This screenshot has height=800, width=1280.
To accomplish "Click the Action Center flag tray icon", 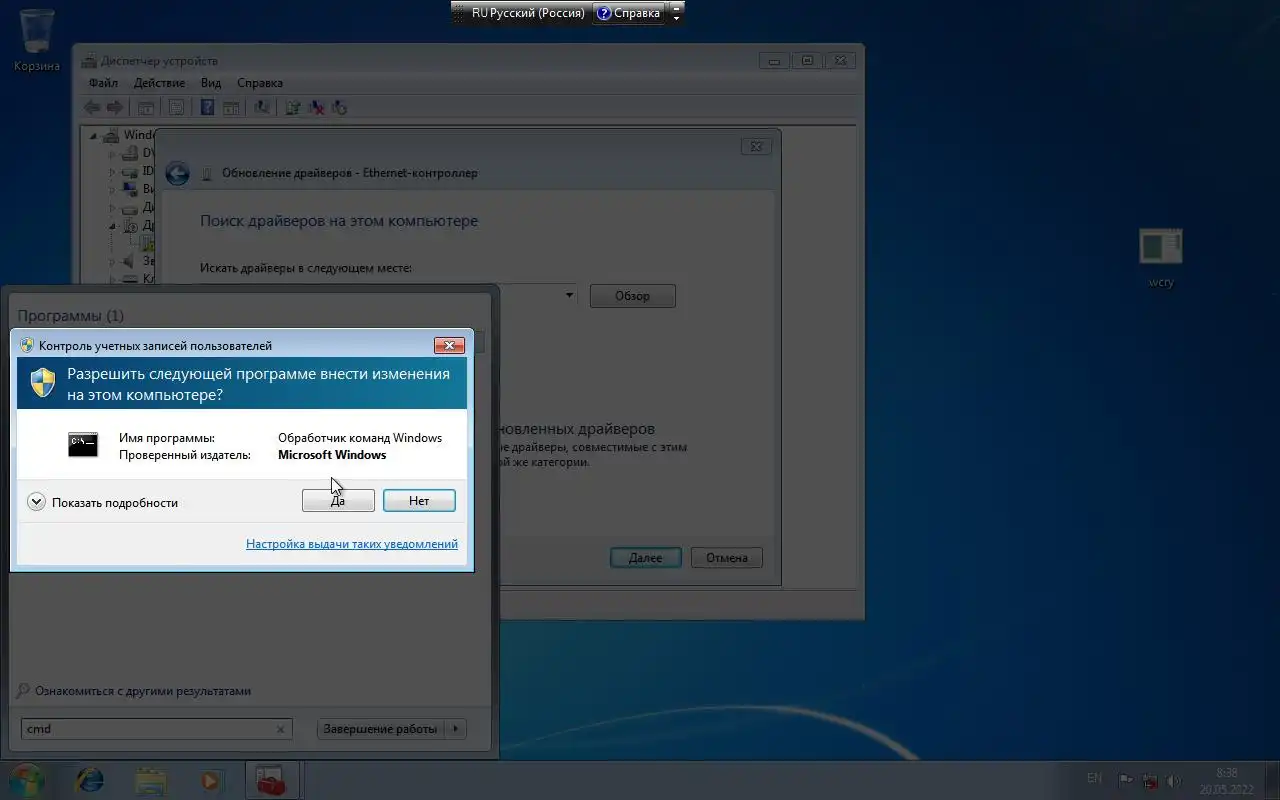I will (x=1126, y=780).
